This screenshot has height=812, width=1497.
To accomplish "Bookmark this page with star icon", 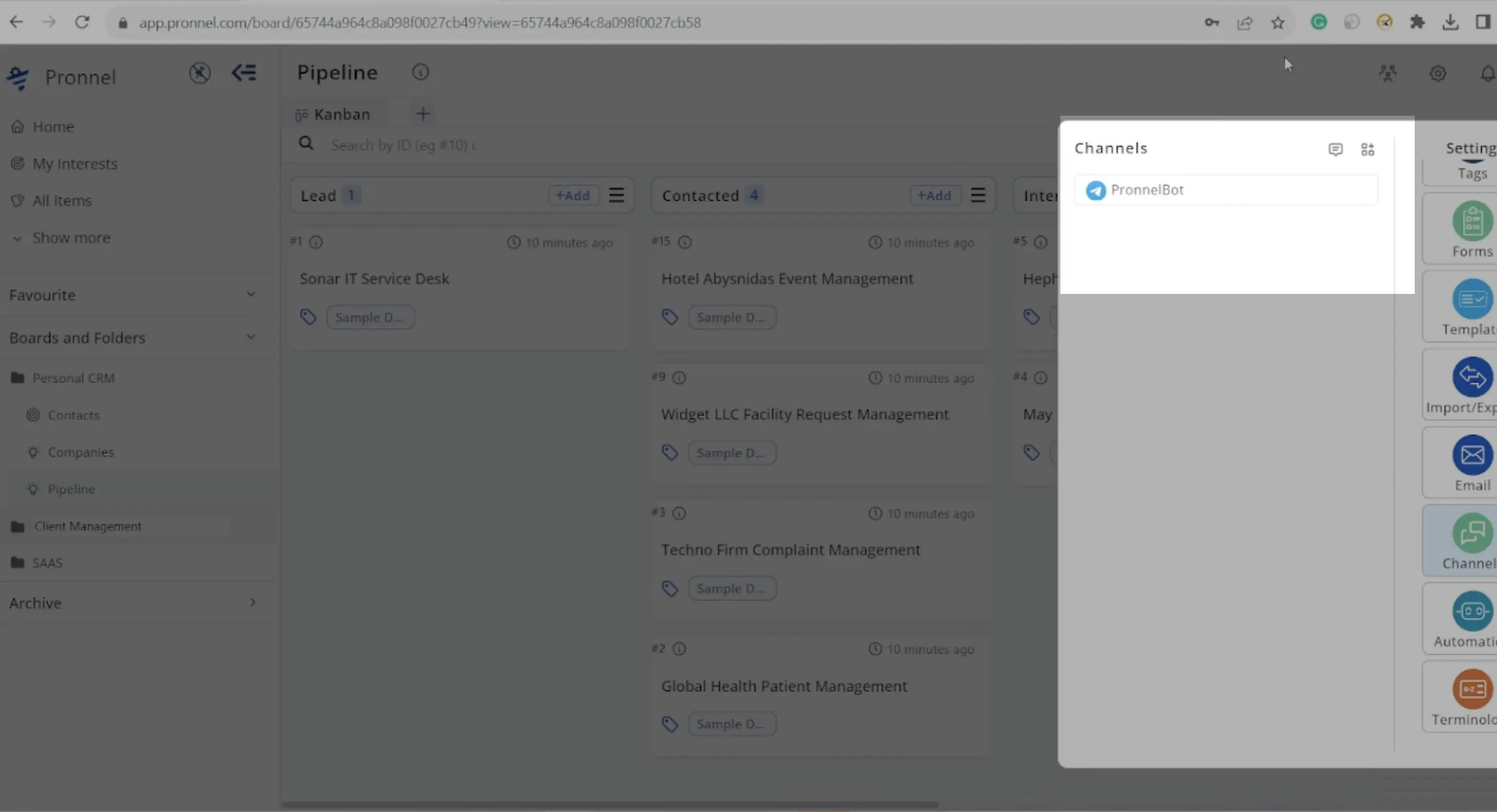I will (1277, 23).
